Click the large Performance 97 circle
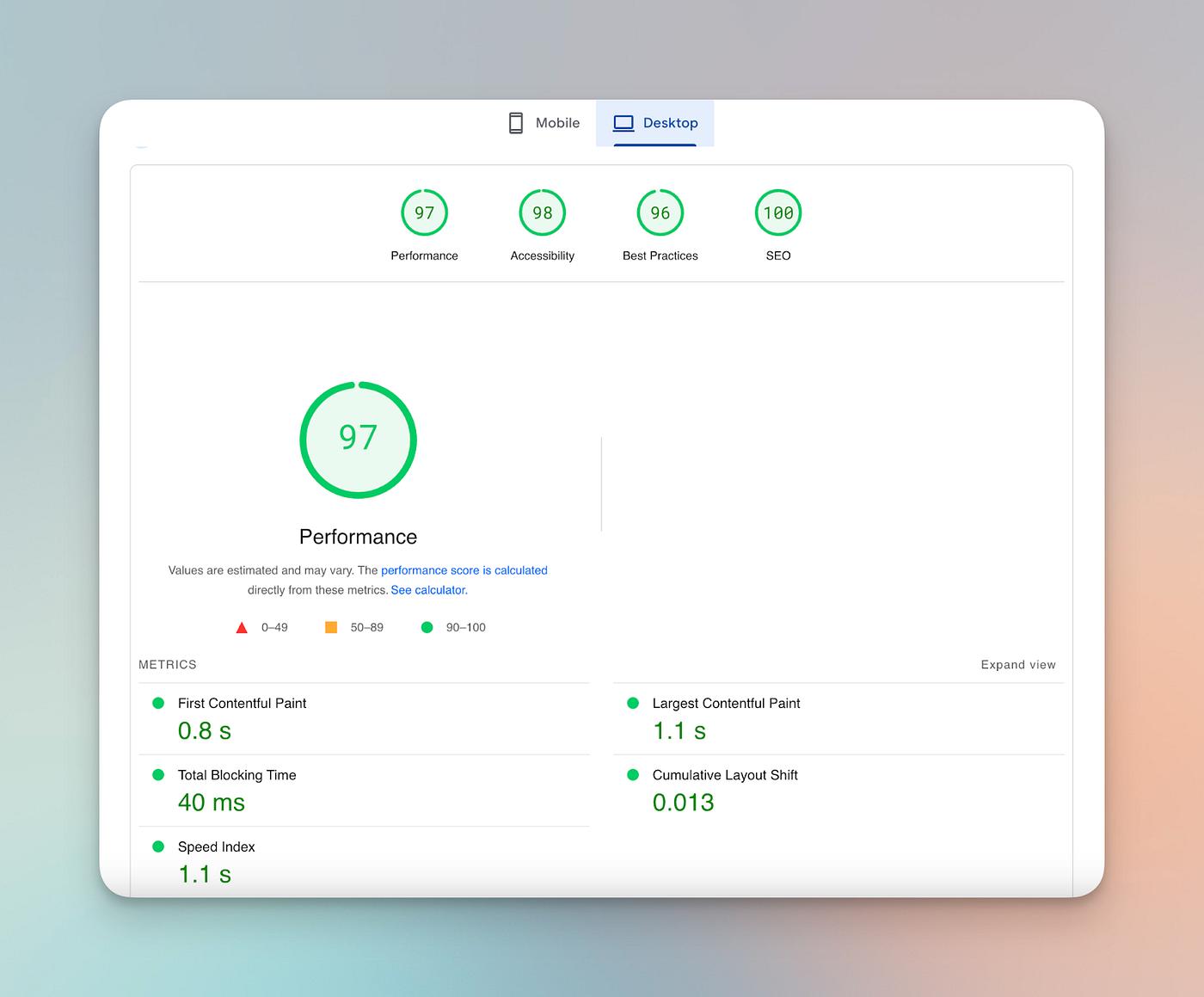 click(358, 440)
